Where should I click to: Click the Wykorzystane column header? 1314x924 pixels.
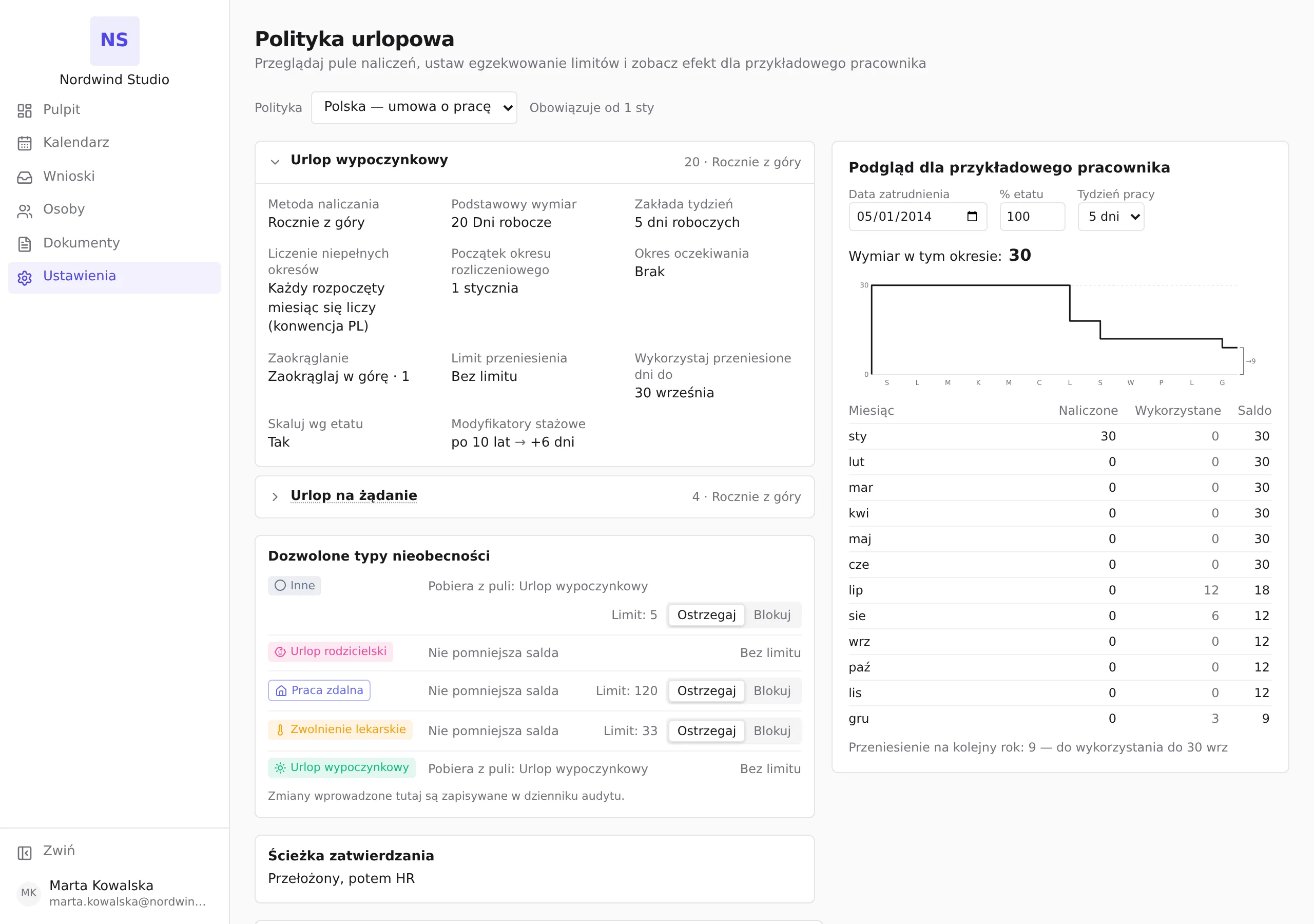[x=1178, y=411]
